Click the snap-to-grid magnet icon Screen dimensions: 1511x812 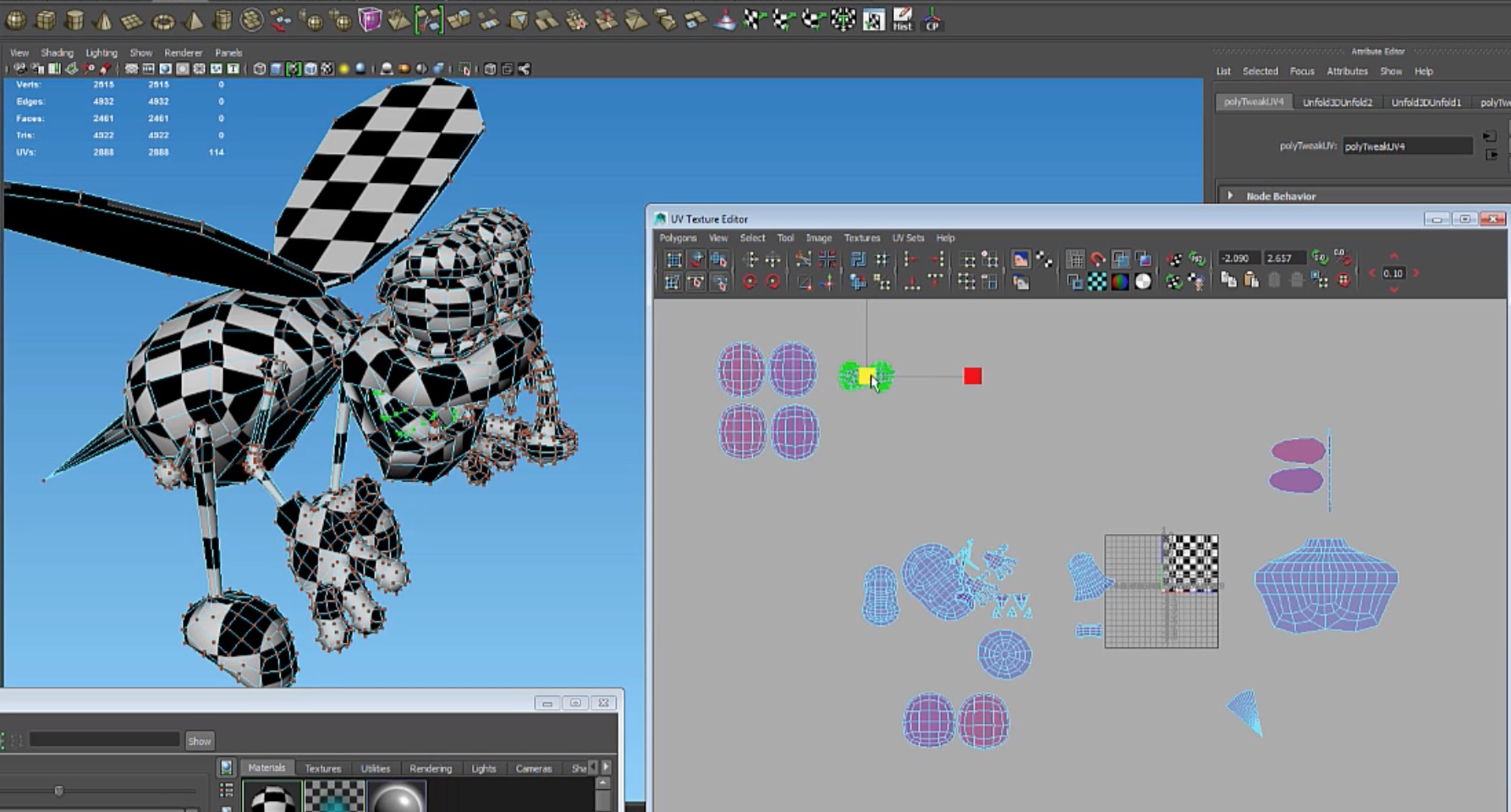(x=1096, y=259)
